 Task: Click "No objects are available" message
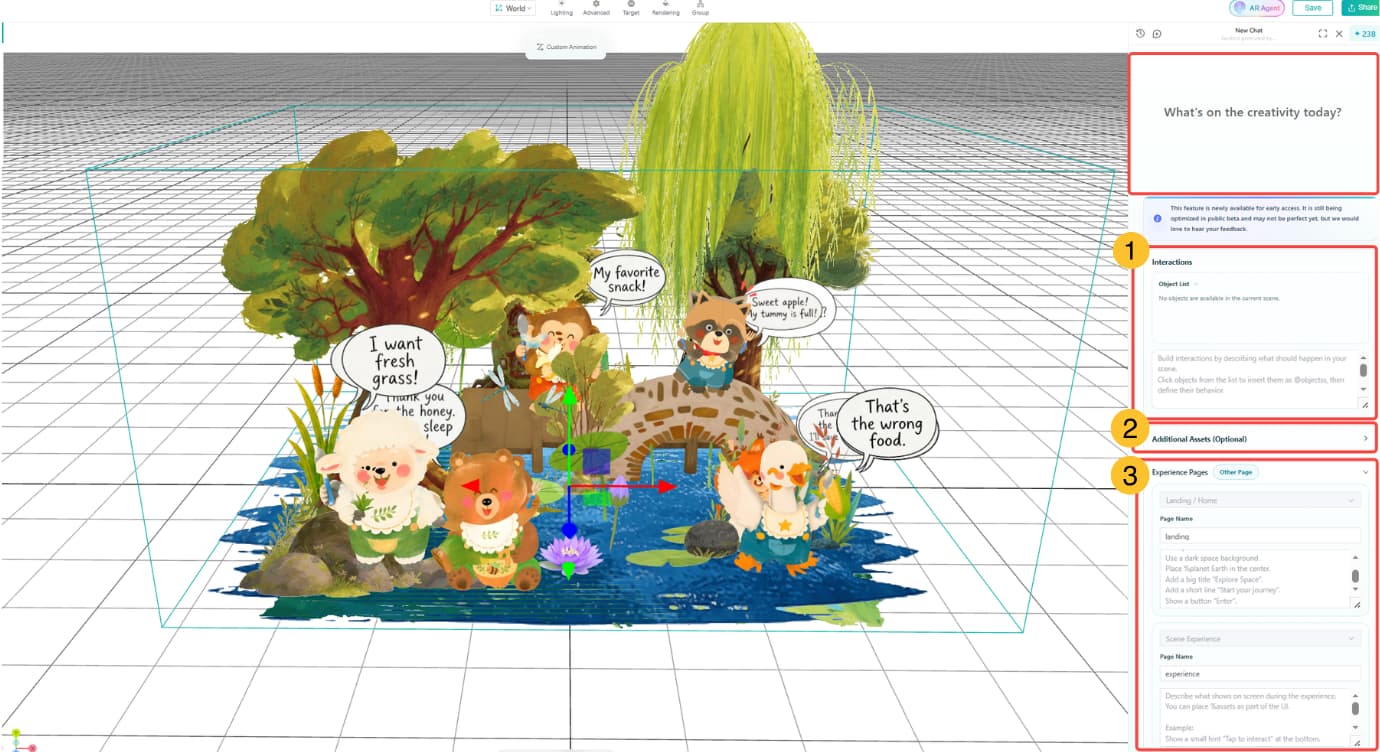(x=1218, y=298)
